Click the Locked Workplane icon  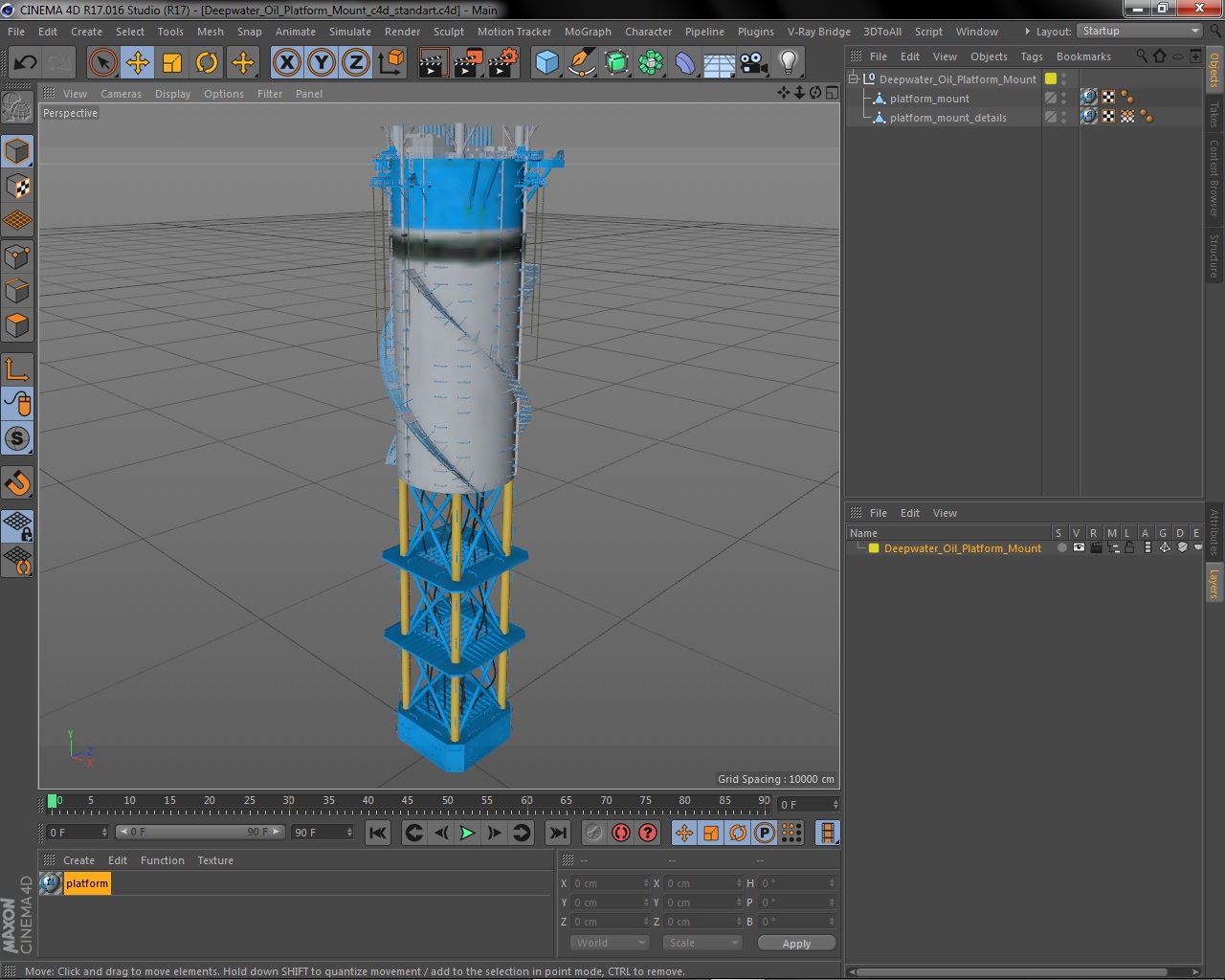(x=17, y=525)
